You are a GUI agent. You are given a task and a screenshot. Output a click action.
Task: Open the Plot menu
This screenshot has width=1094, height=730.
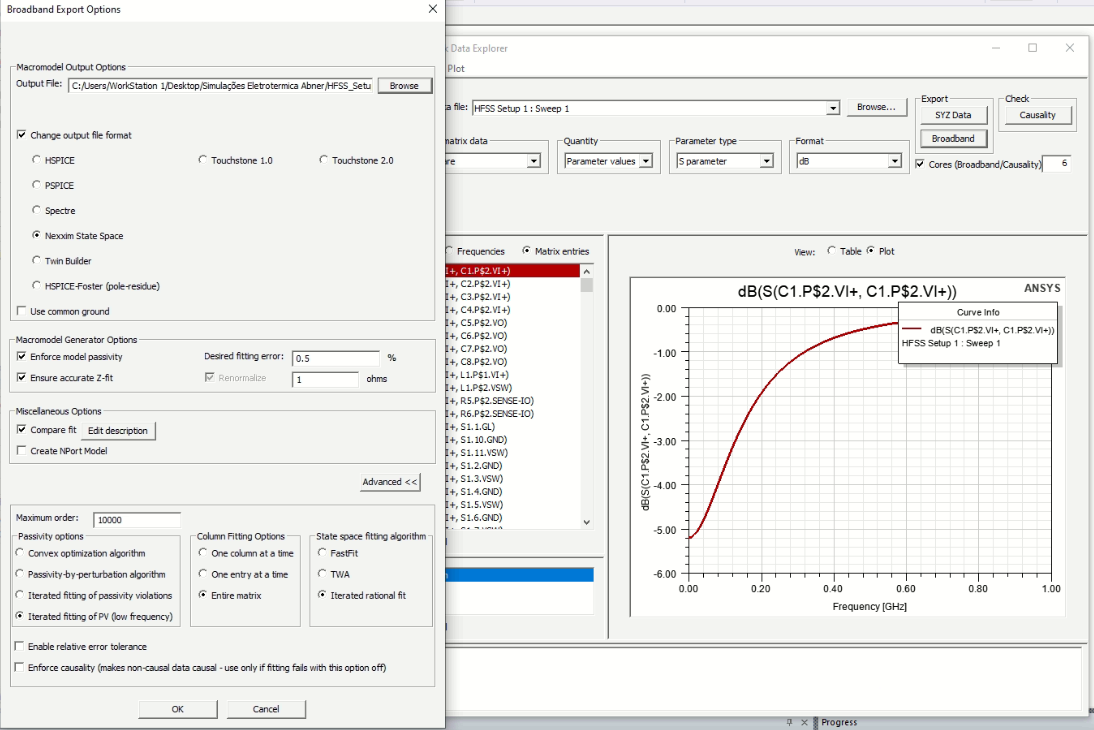[x=456, y=69]
